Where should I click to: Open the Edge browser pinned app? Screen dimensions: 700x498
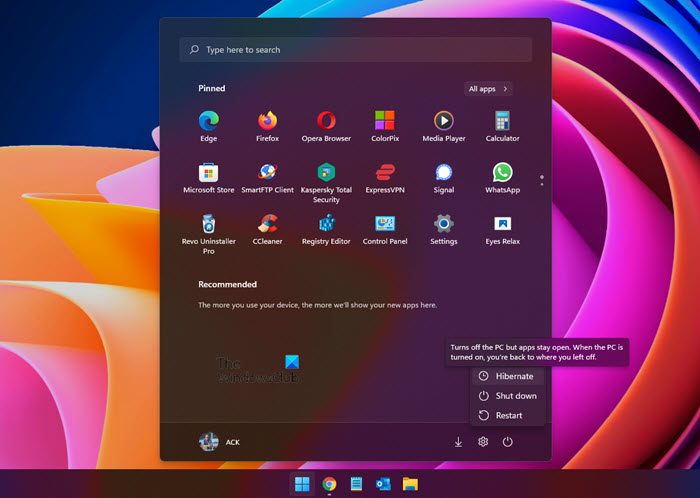[x=208, y=126]
